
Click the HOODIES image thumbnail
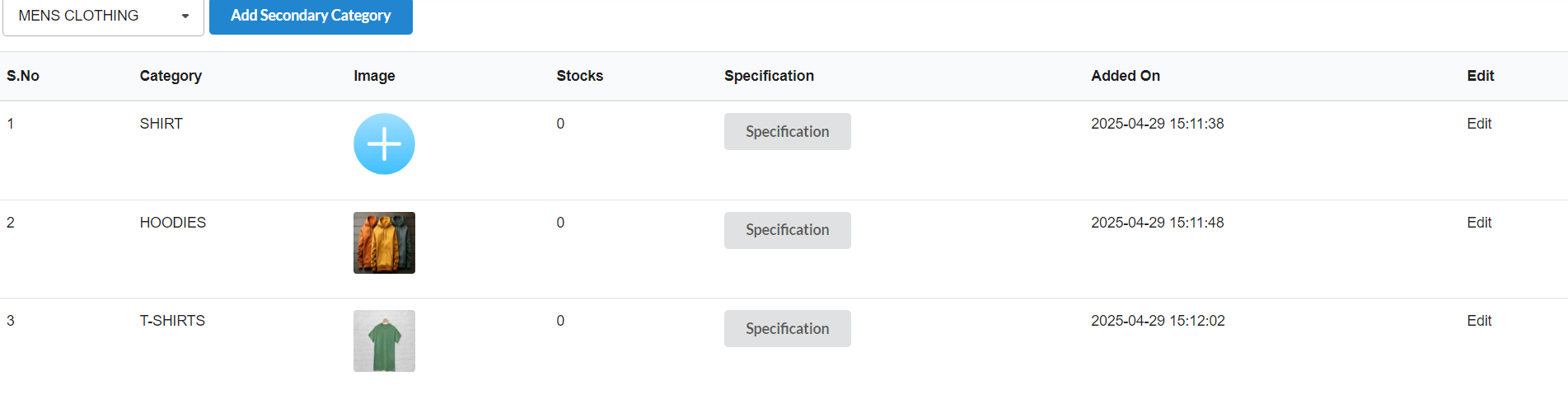pyautogui.click(x=384, y=242)
